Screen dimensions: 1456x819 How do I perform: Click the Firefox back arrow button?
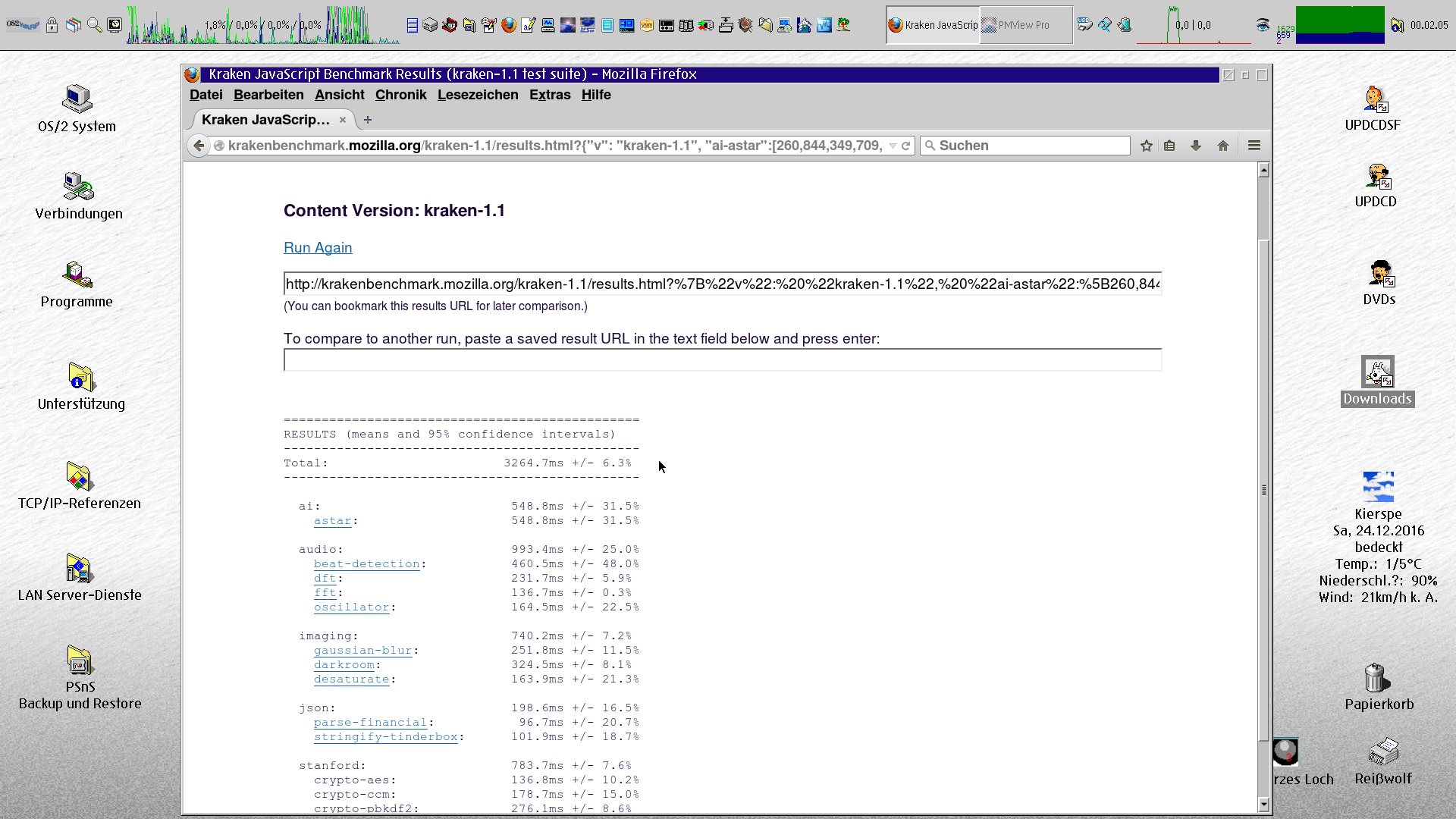tap(199, 146)
